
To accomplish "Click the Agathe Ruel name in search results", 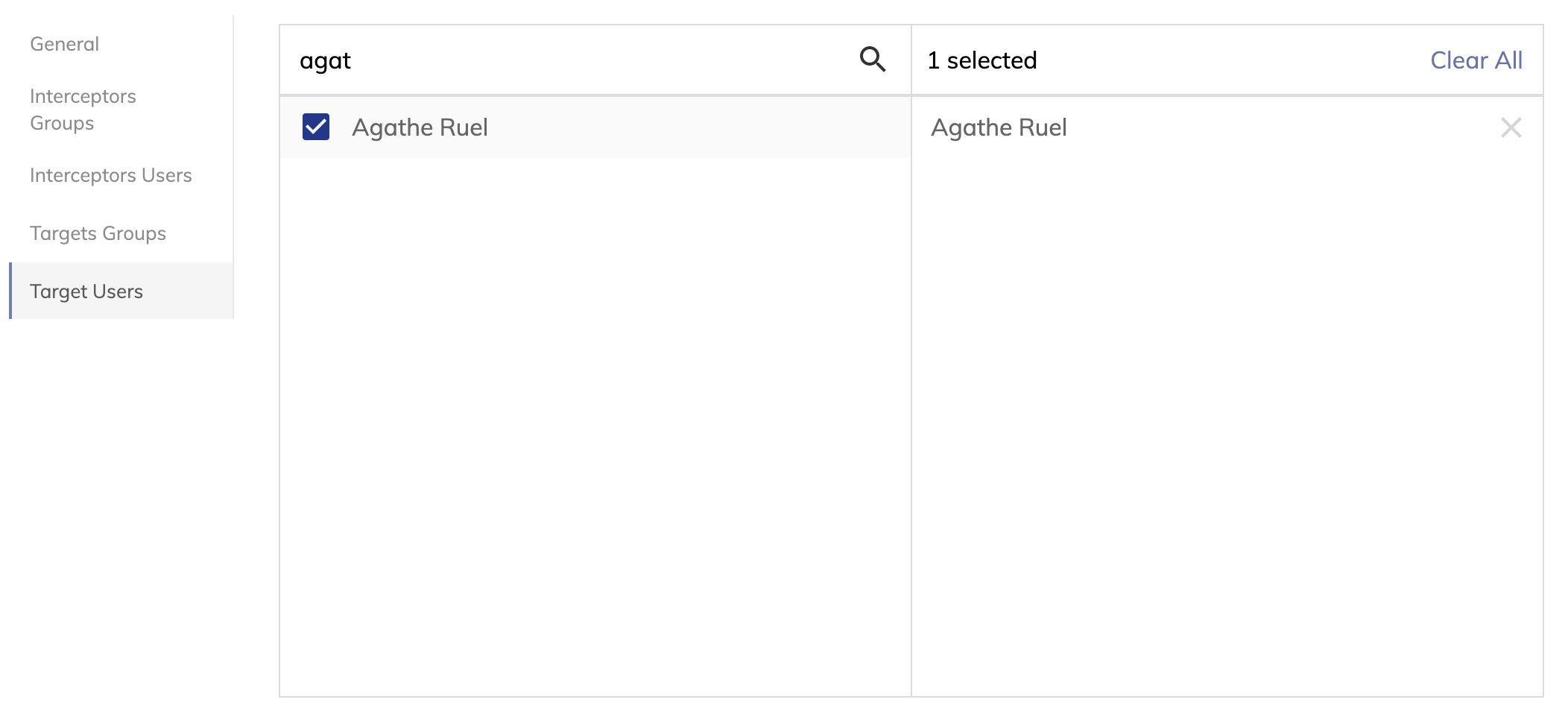I will 420,127.
